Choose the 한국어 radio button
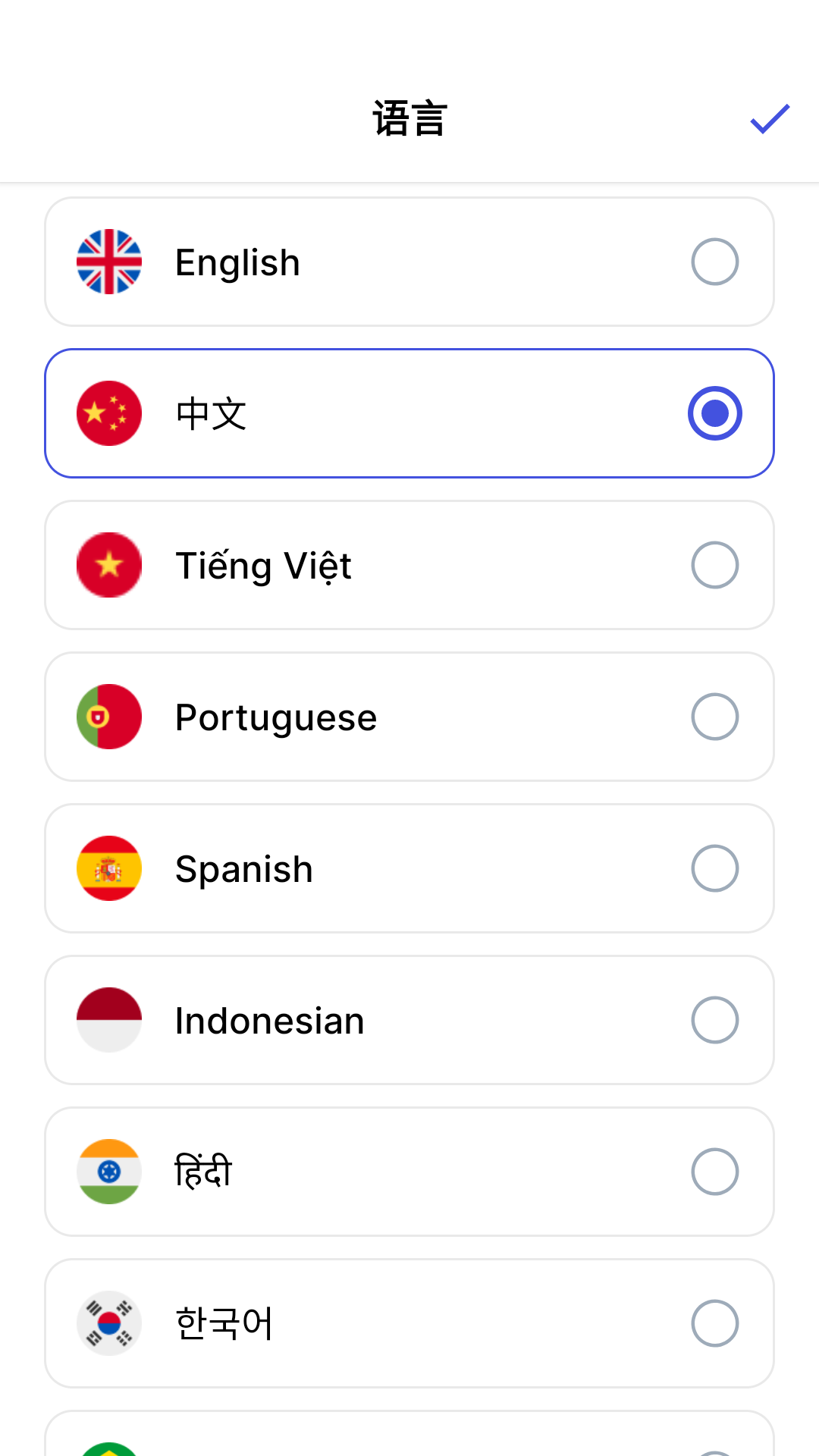 point(714,1323)
